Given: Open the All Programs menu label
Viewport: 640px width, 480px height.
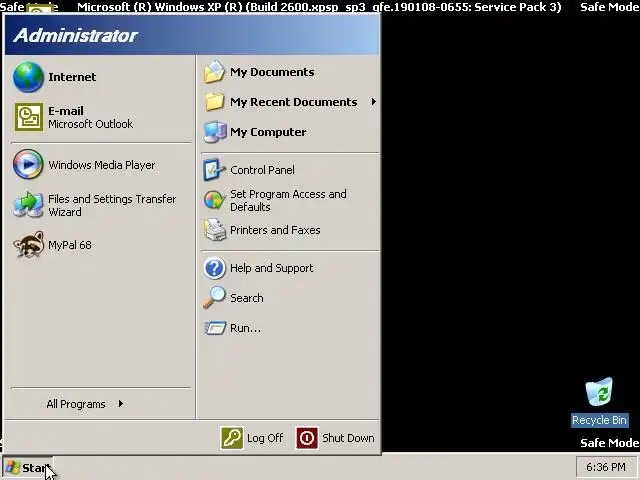Looking at the screenshot, I should [76, 404].
